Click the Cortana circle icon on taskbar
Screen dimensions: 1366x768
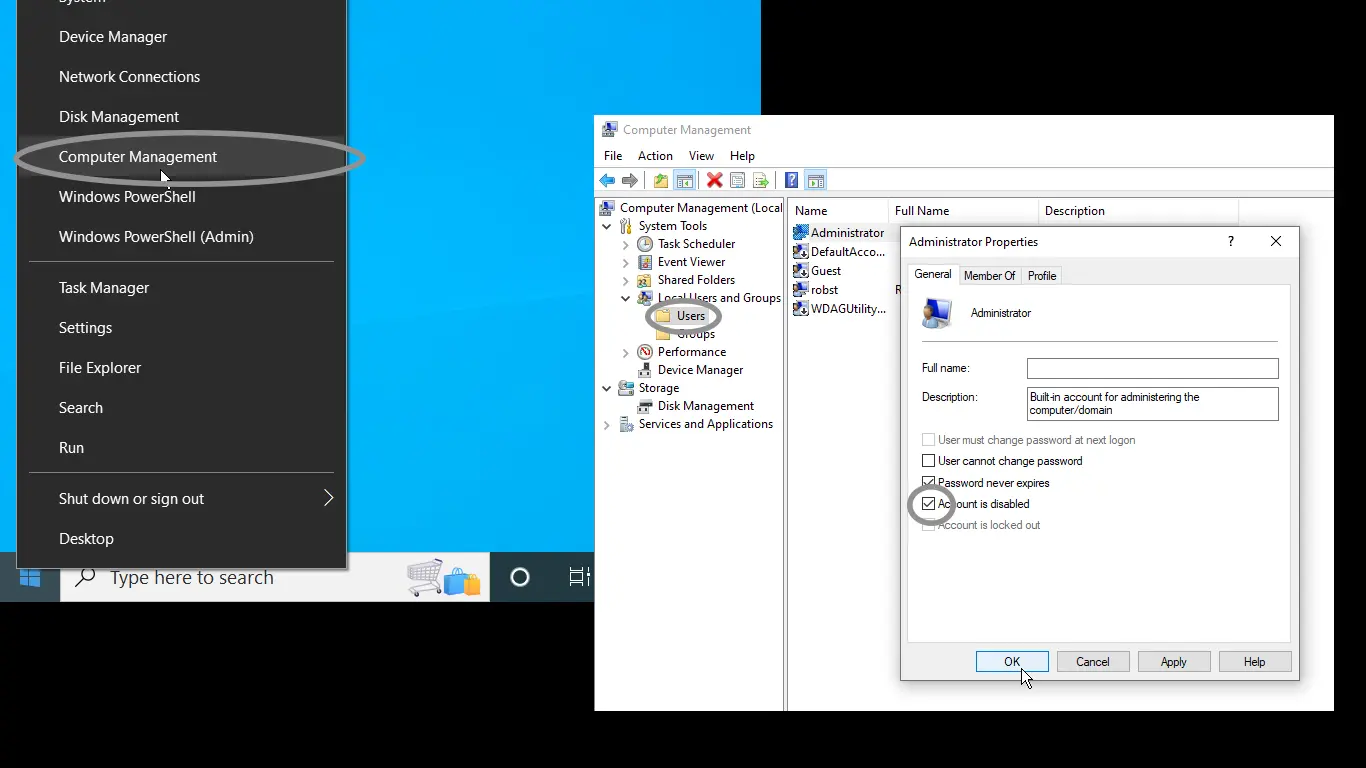[520, 577]
